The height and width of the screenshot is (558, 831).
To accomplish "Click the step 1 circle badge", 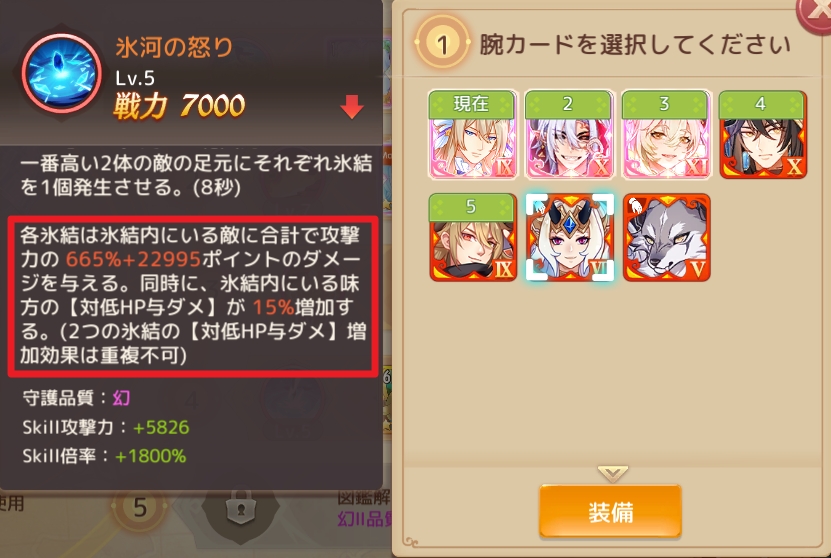I will tap(443, 42).
